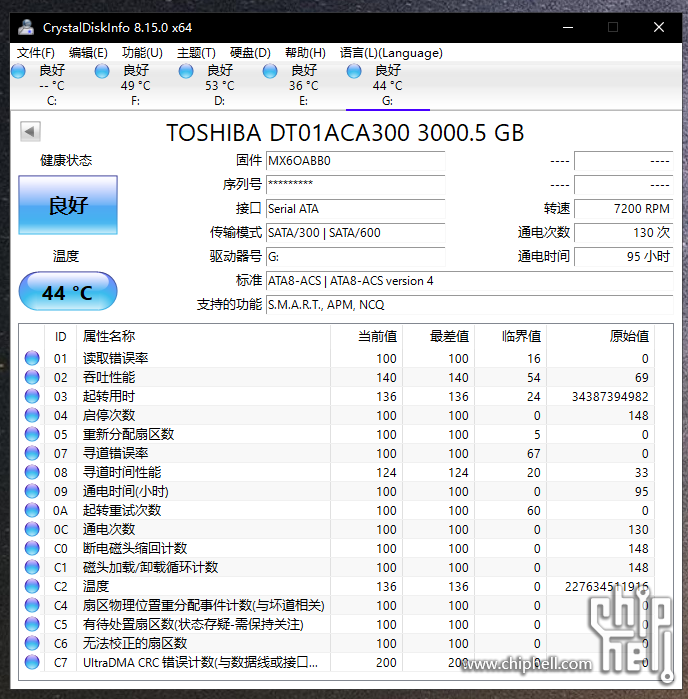The width and height of the screenshot is (688, 699).
Task: Click the ATA8-ACS standard field
Action: [470, 281]
